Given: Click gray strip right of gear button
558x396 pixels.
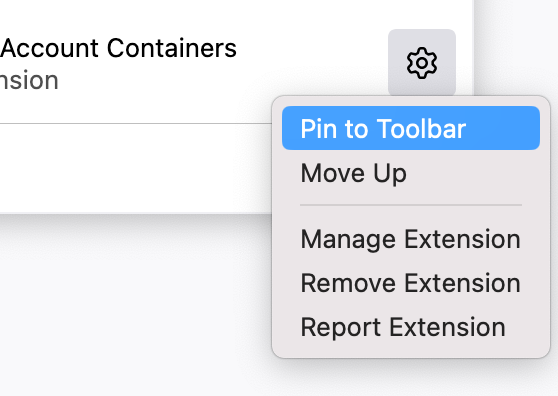Looking at the screenshot, I should (516, 46).
